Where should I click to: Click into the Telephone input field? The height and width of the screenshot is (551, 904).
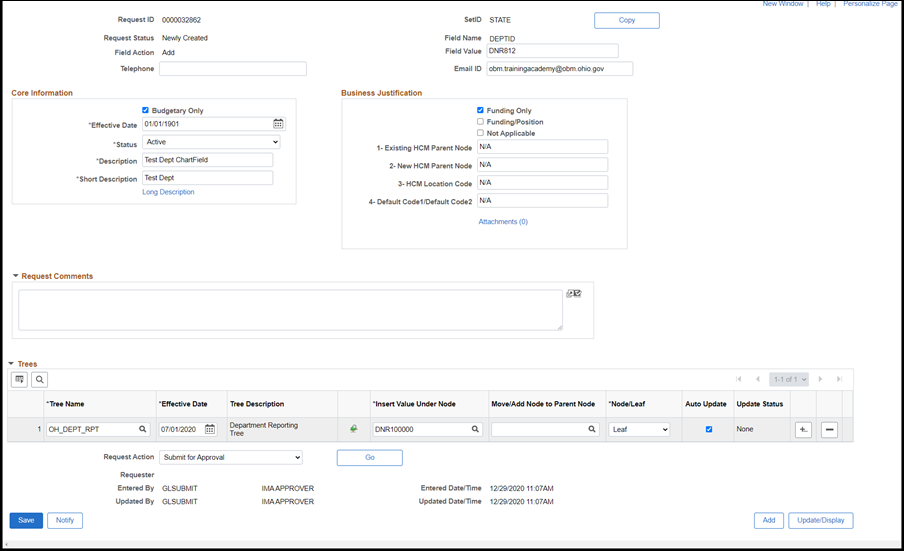[x=232, y=69]
